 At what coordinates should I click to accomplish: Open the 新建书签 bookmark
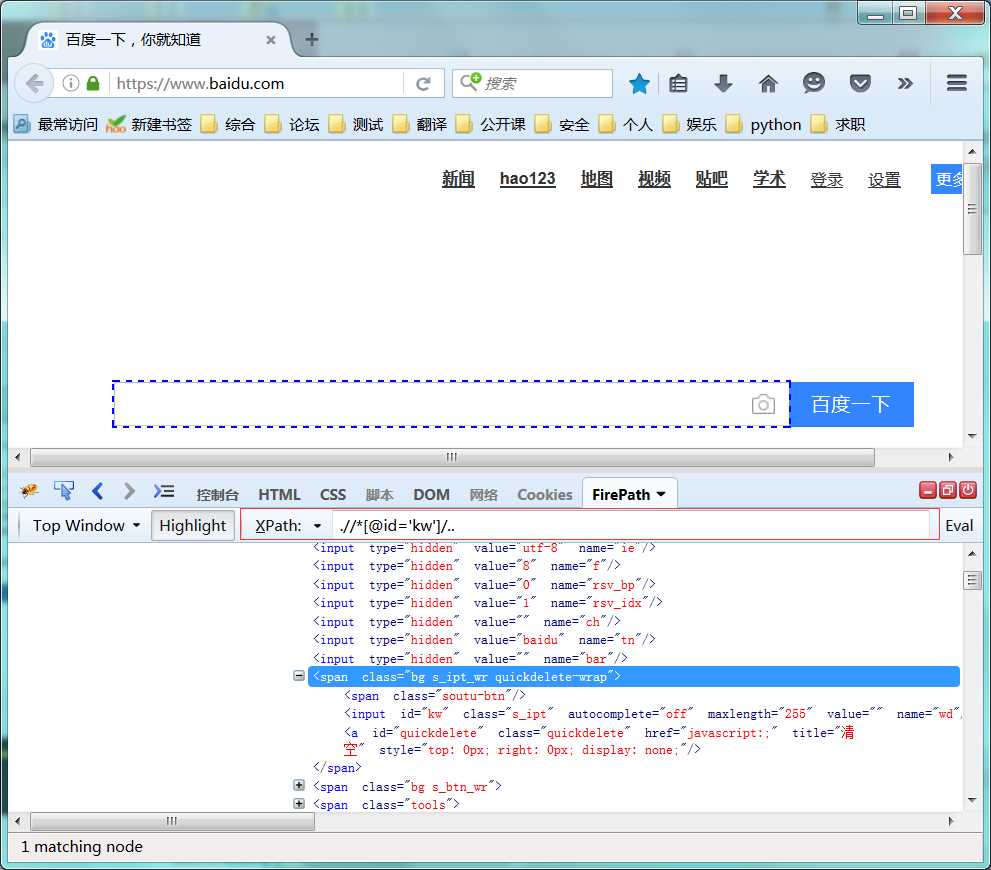point(149,124)
